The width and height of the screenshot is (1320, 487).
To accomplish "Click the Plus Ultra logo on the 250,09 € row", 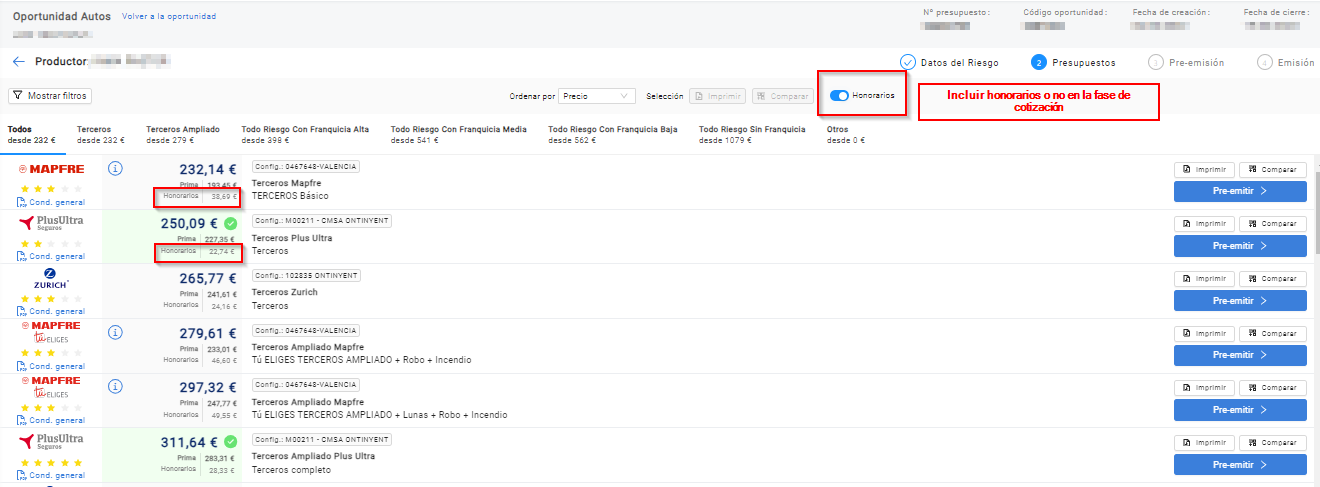I will [x=51, y=223].
